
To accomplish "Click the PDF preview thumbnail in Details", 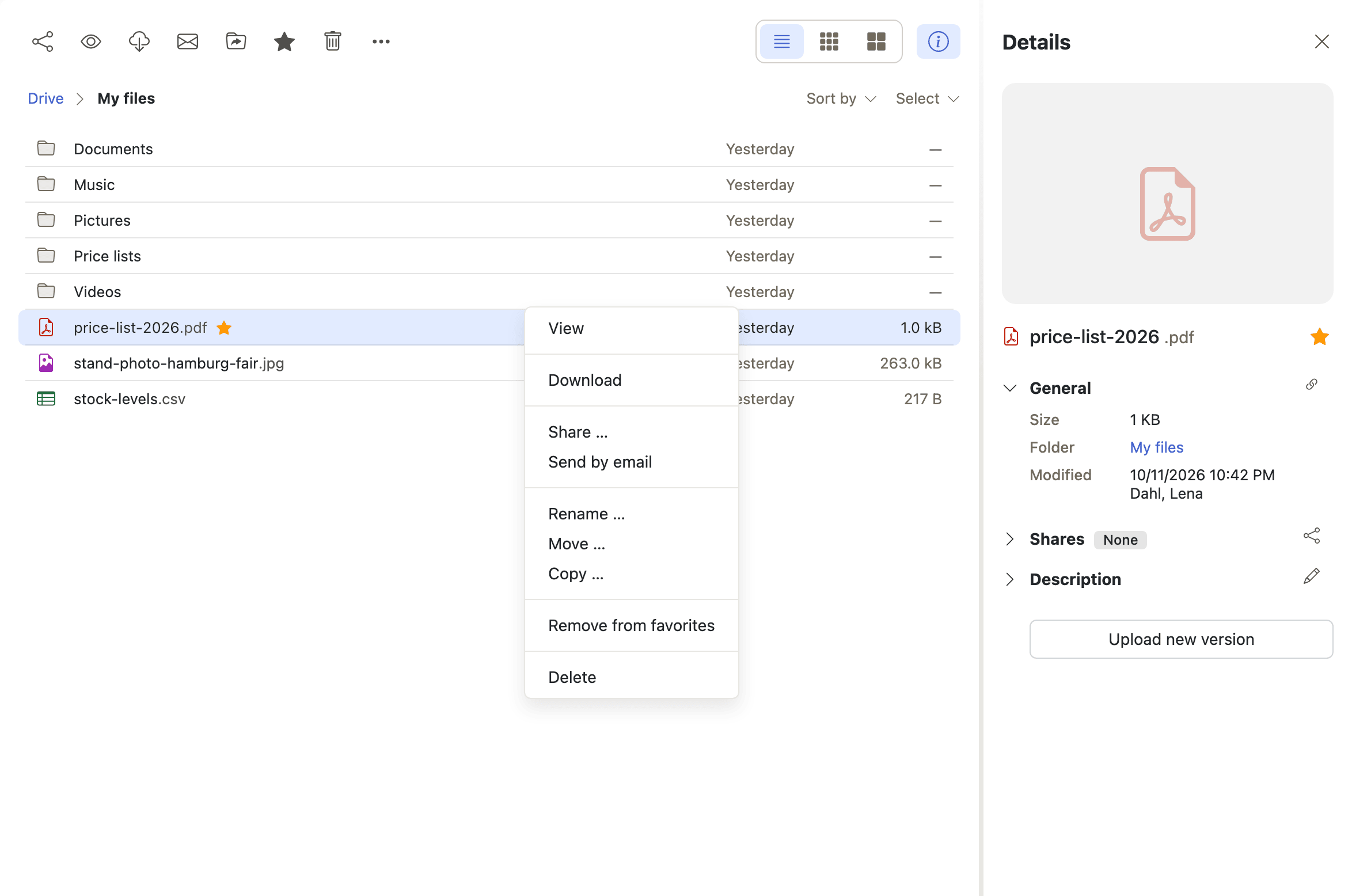I will [x=1168, y=193].
